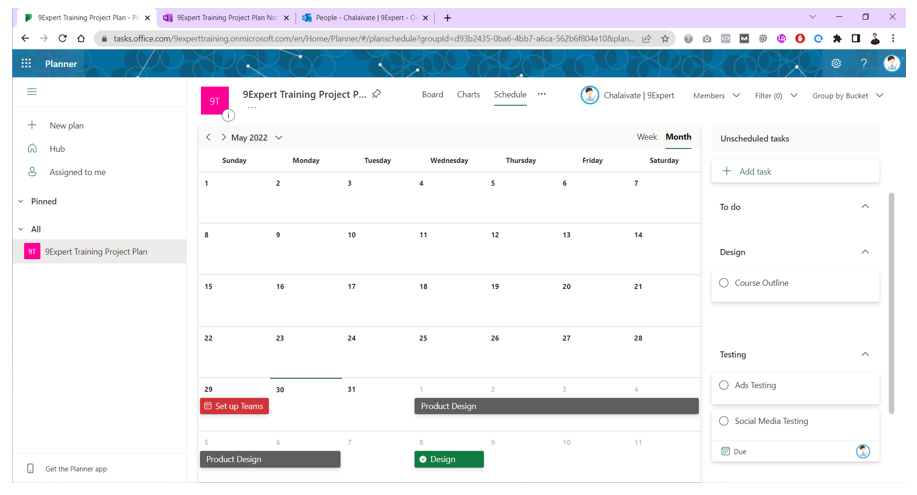Click the help question mark icon
Viewport: 917px width, 495px height.
tap(864, 64)
